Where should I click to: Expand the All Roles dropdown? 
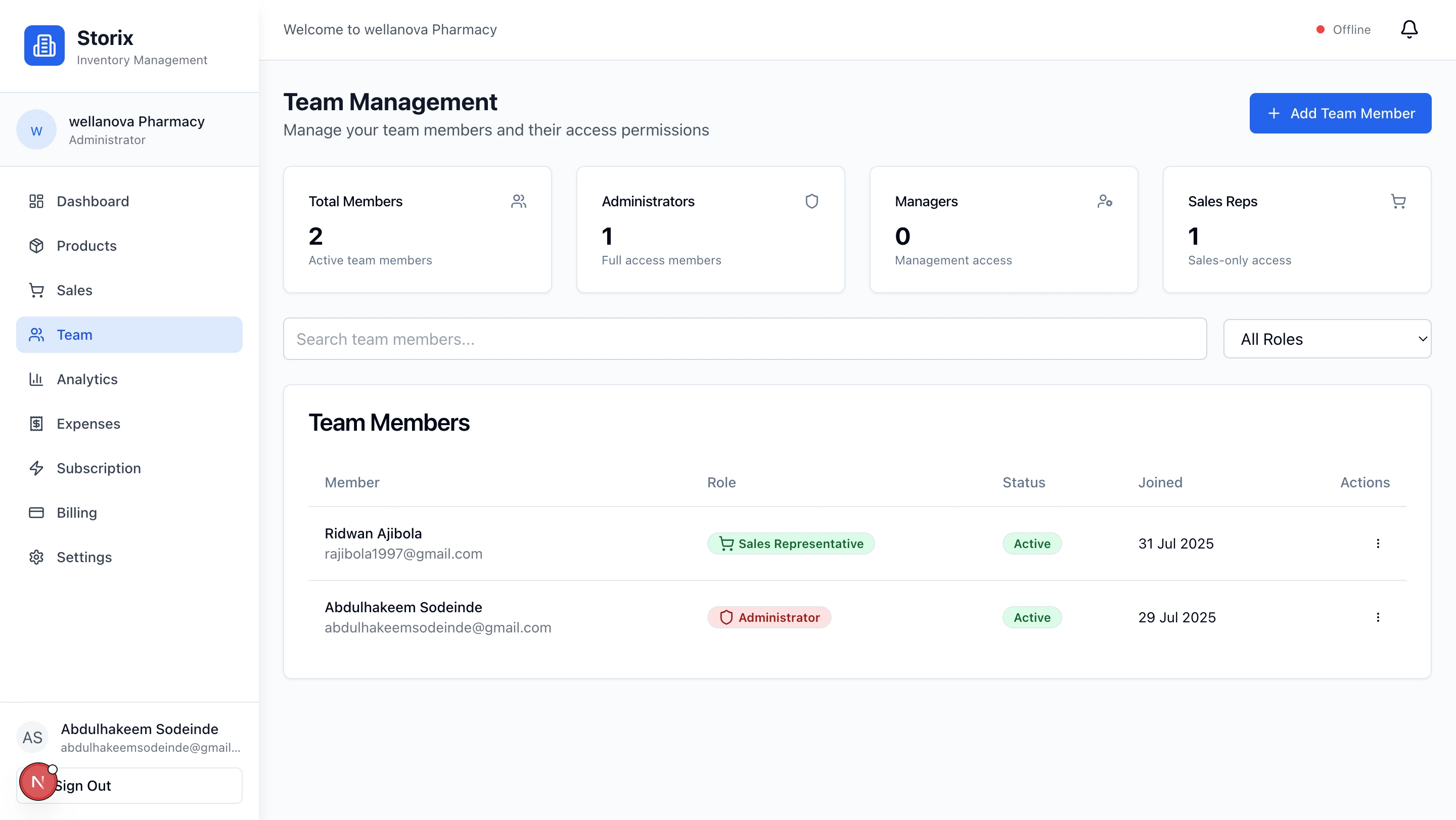[x=1327, y=339]
